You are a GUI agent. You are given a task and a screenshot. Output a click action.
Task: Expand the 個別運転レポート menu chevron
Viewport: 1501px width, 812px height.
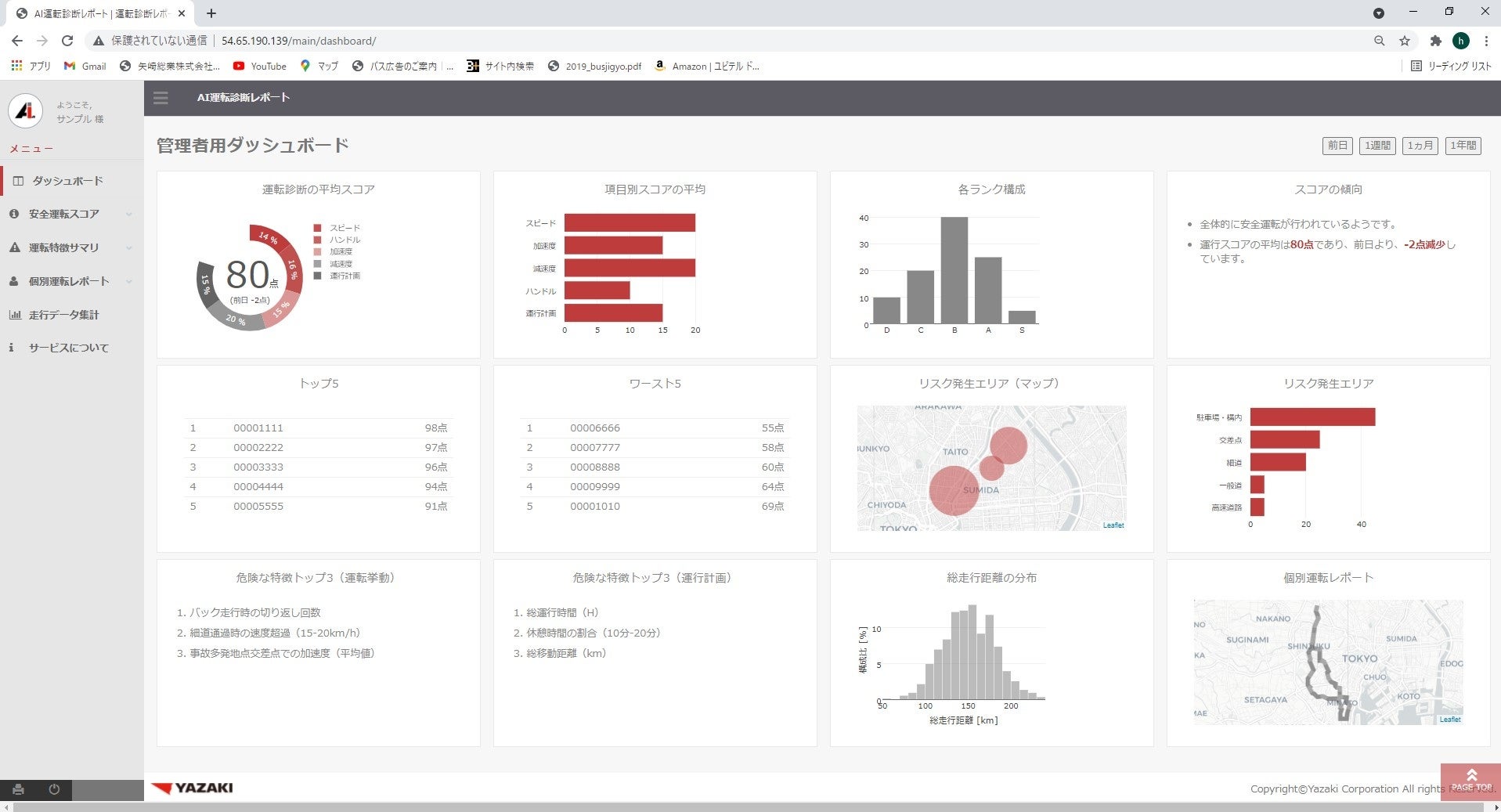point(128,282)
